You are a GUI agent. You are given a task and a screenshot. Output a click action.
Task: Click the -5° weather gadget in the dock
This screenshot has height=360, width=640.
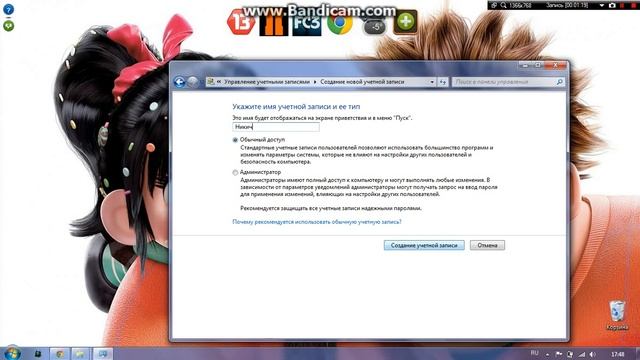[x=374, y=27]
